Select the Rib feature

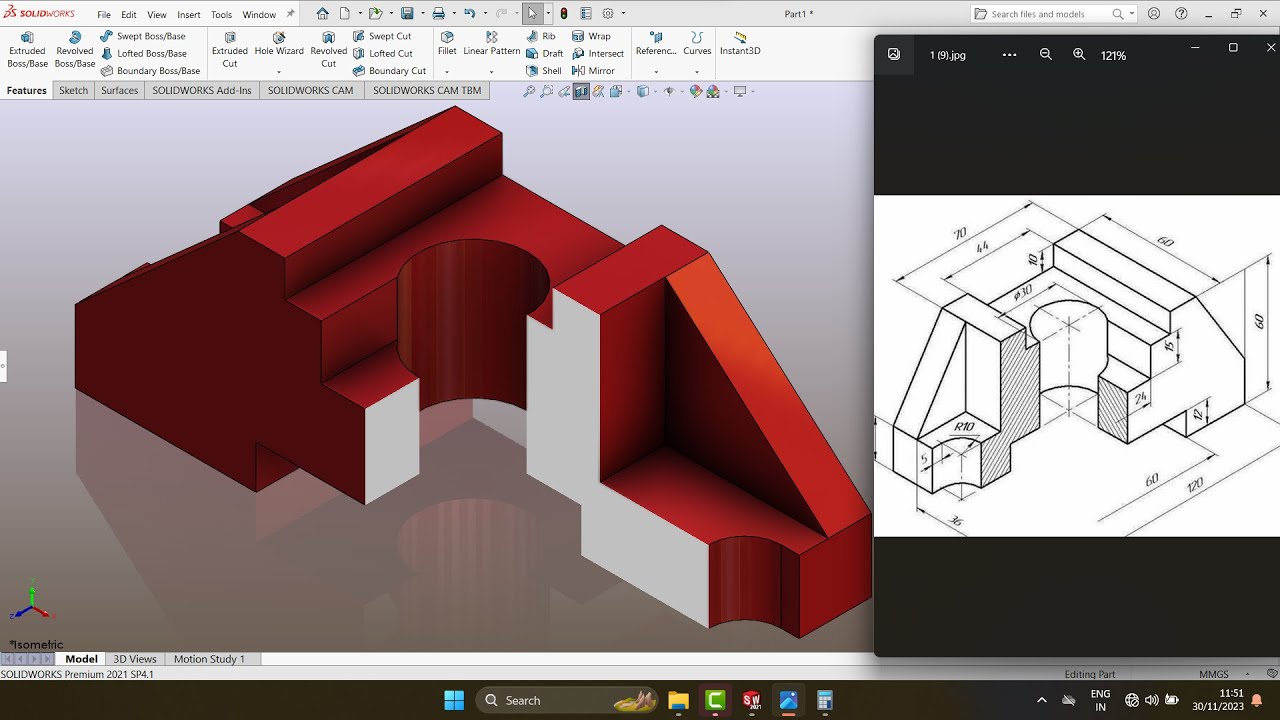click(x=541, y=36)
